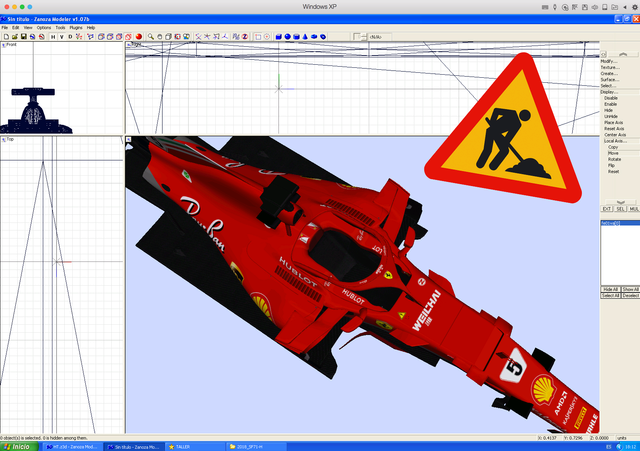Screen dimensions: 640x451
Task: Select the magnifying glass zoom tool
Action: (151, 37)
